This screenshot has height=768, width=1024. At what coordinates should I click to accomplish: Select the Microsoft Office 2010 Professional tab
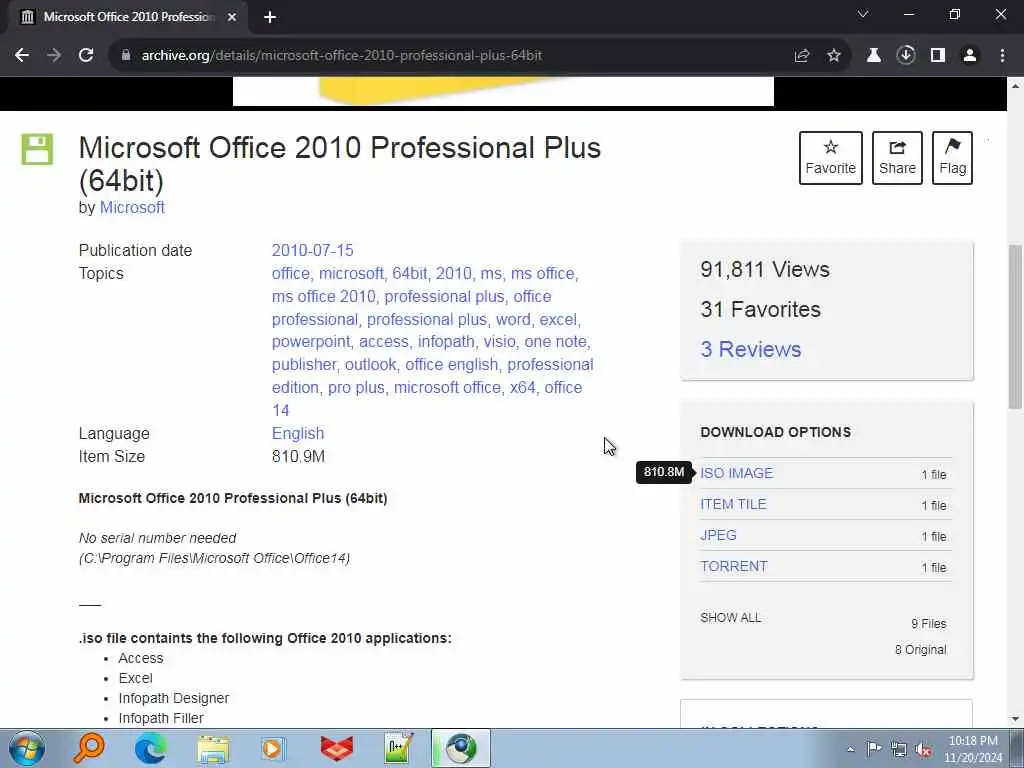pos(129,18)
